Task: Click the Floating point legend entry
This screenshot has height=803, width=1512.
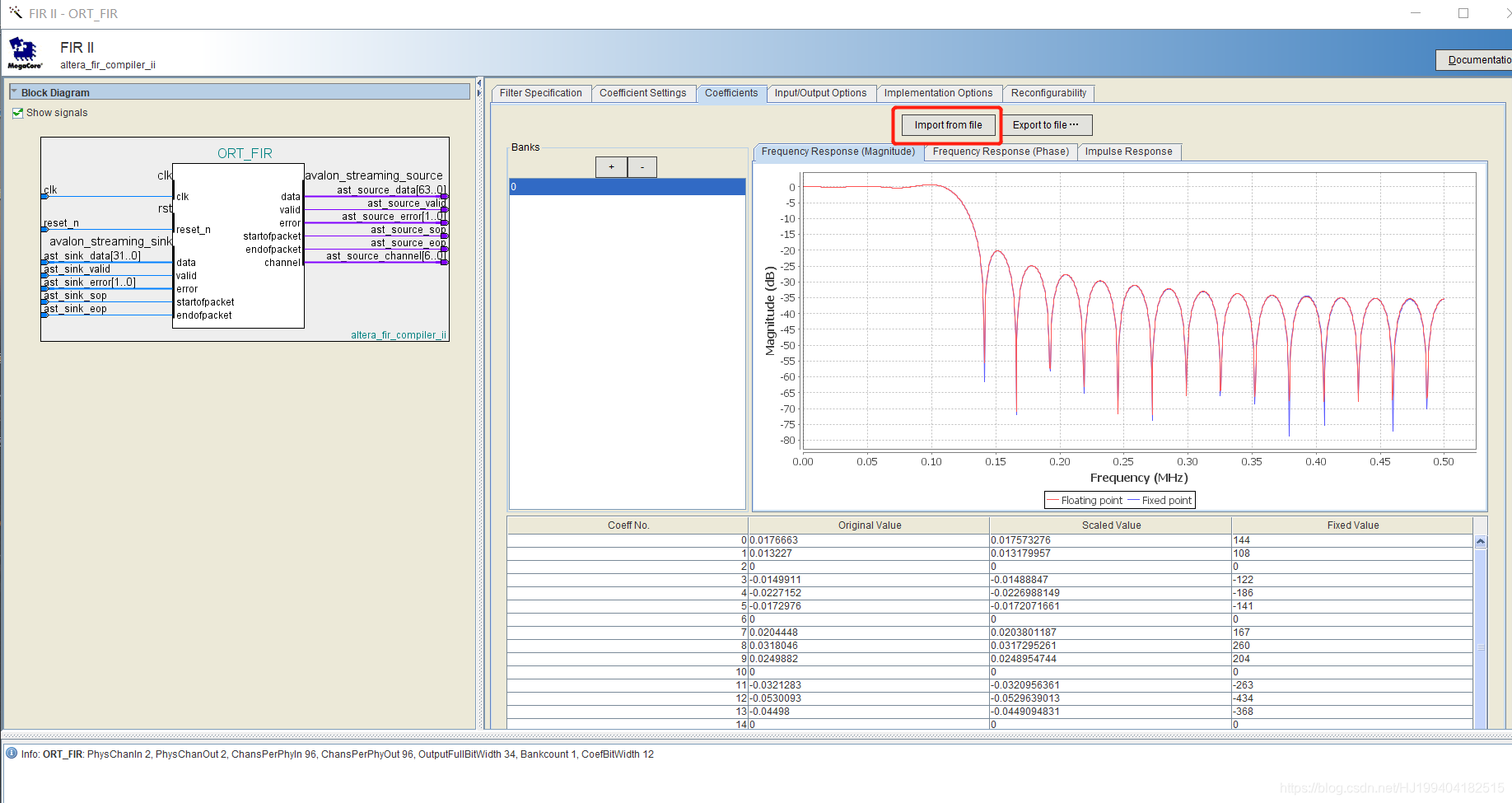Action: coord(1085,501)
